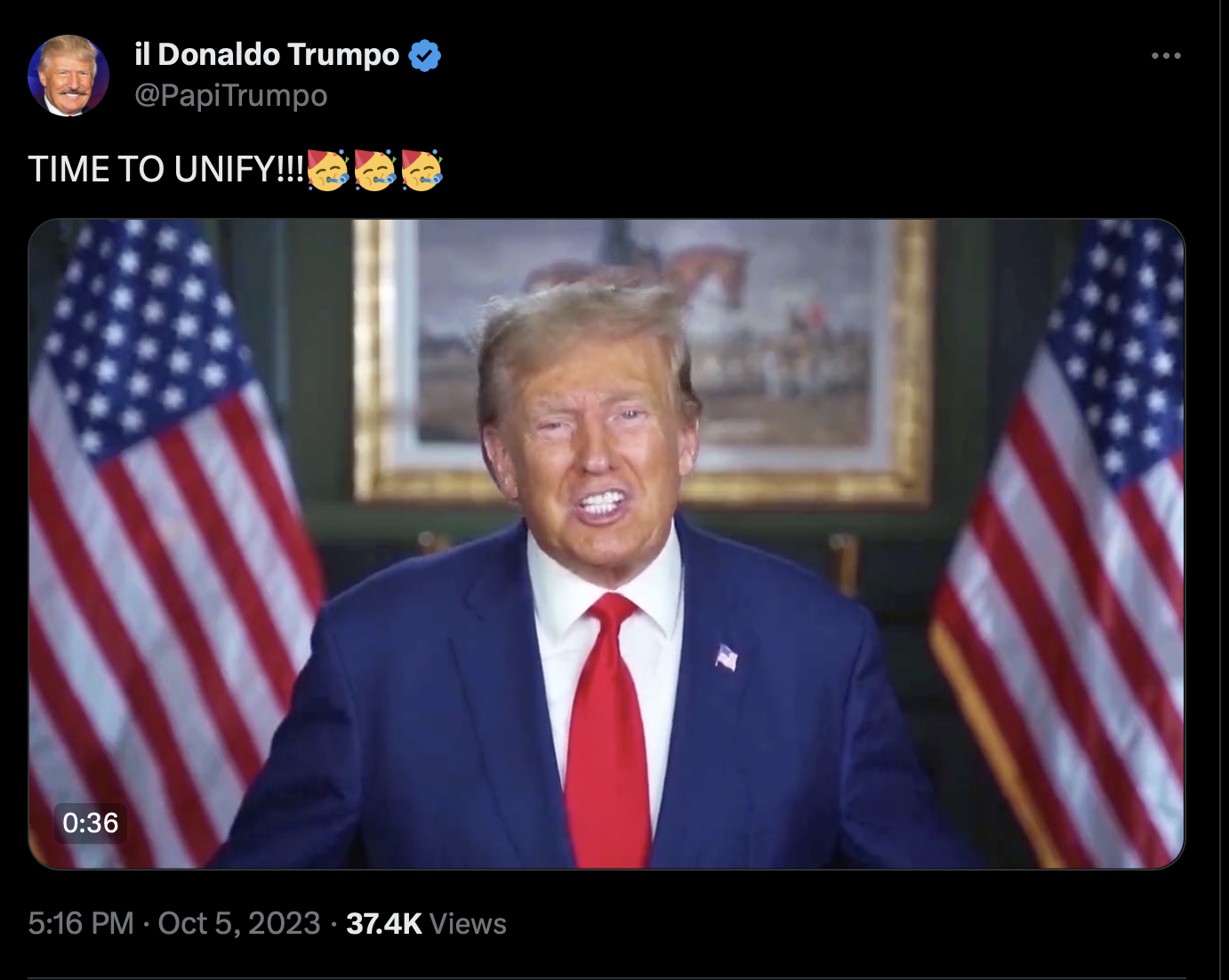Image resolution: width=1229 pixels, height=980 pixels.
Task: Open the tweet's three-dot more options menu
Action: click(x=1166, y=55)
